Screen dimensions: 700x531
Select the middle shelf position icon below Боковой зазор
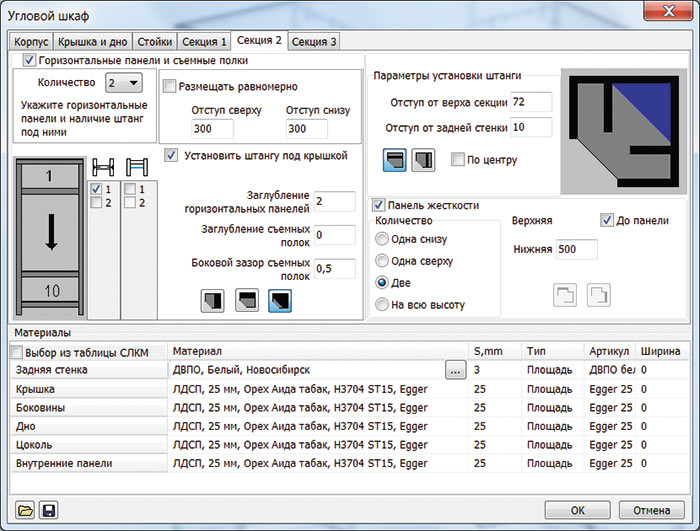tap(247, 300)
